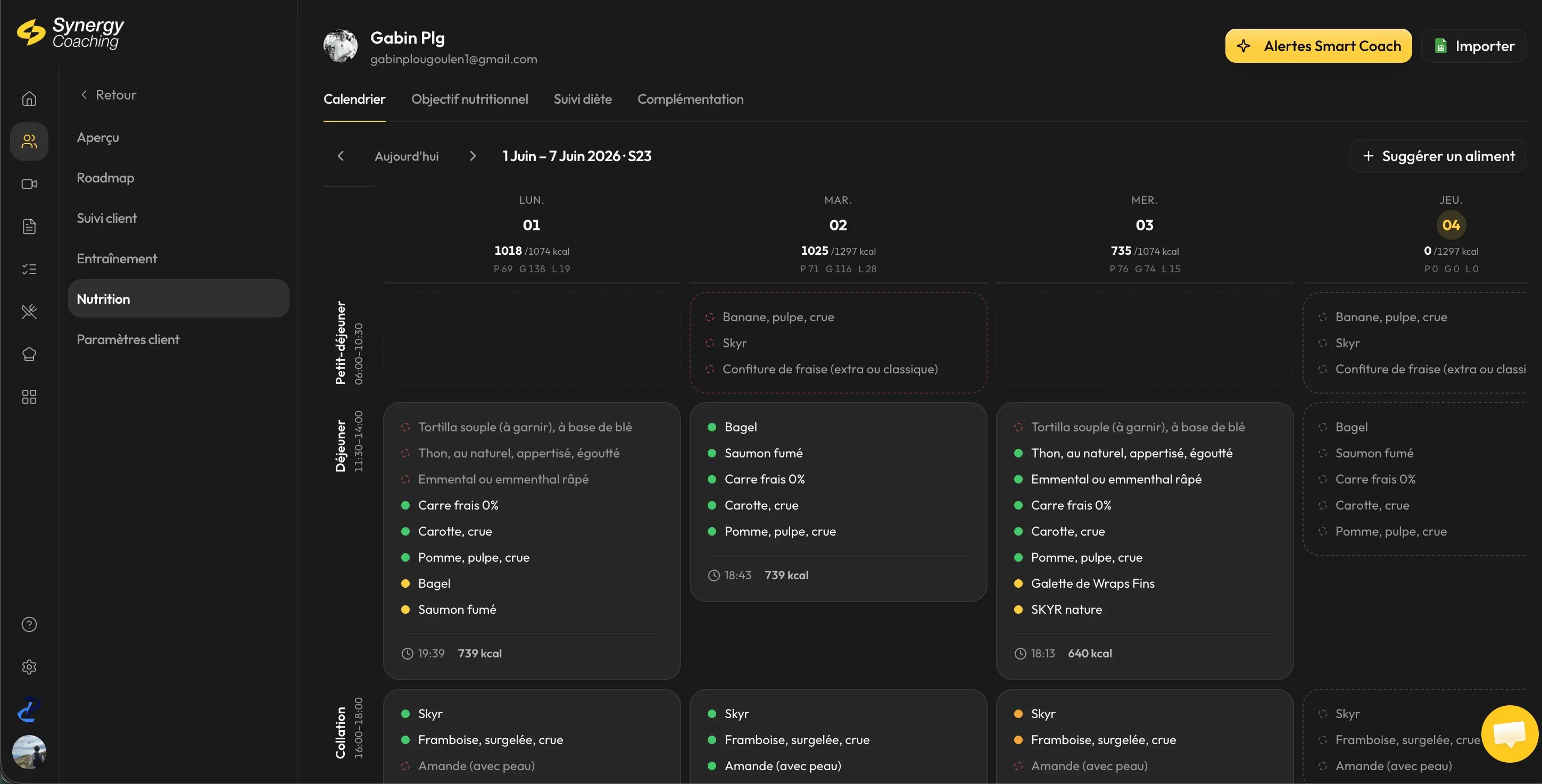Click Tuesday snack Amande (avec peau)
Image resolution: width=1542 pixels, height=784 pixels.
point(782,766)
